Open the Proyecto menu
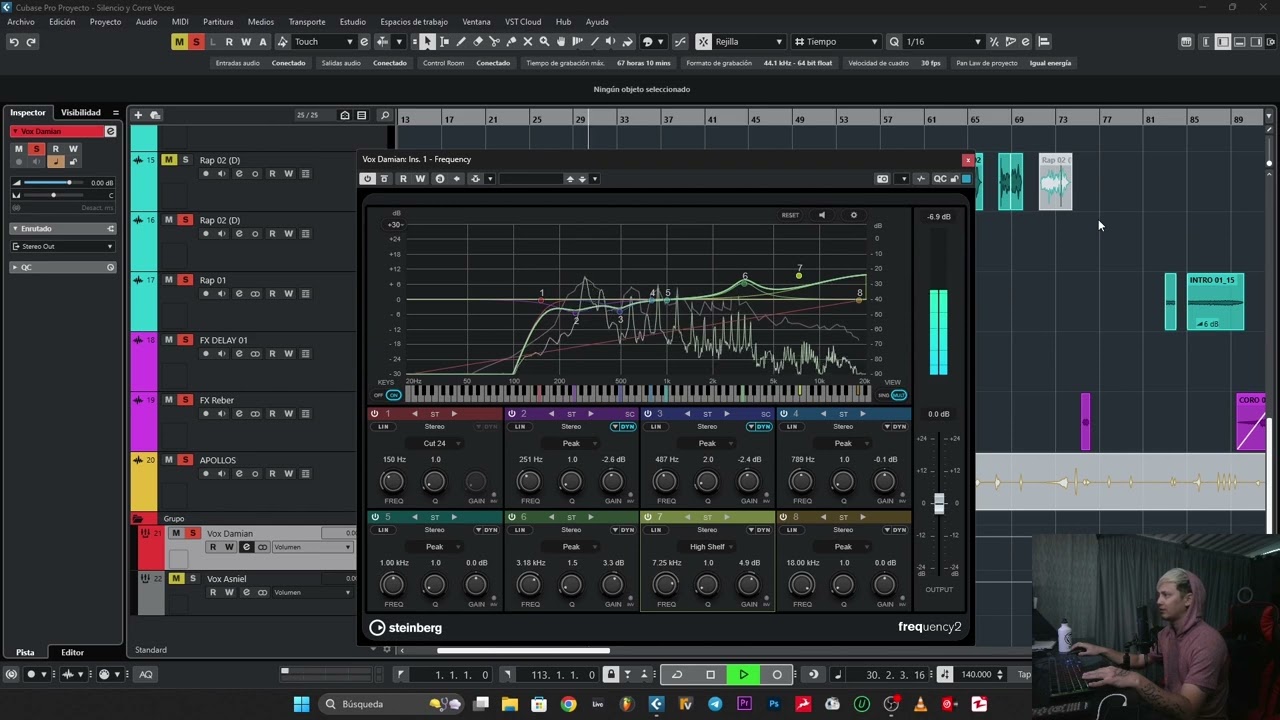This screenshot has height=720, width=1280. click(x=105, y=21)
